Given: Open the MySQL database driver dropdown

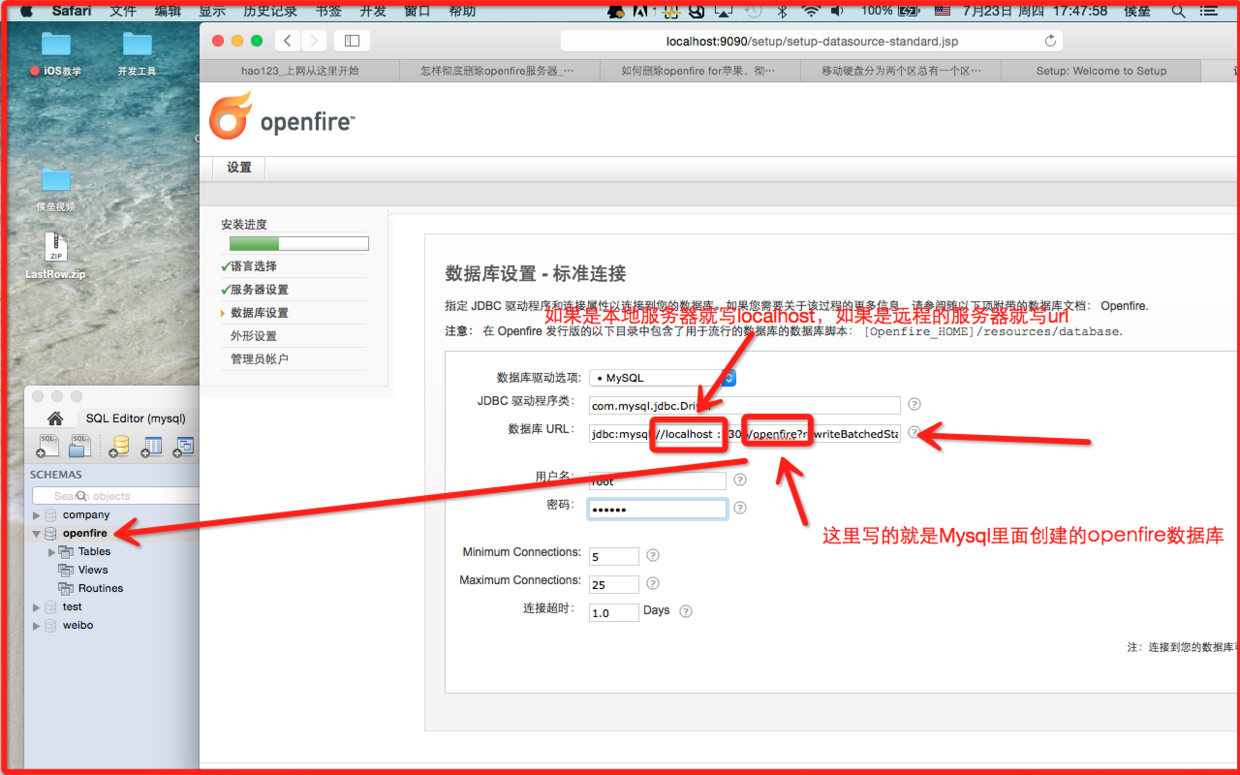Looking at the screenshot, I should pos(663,378).
